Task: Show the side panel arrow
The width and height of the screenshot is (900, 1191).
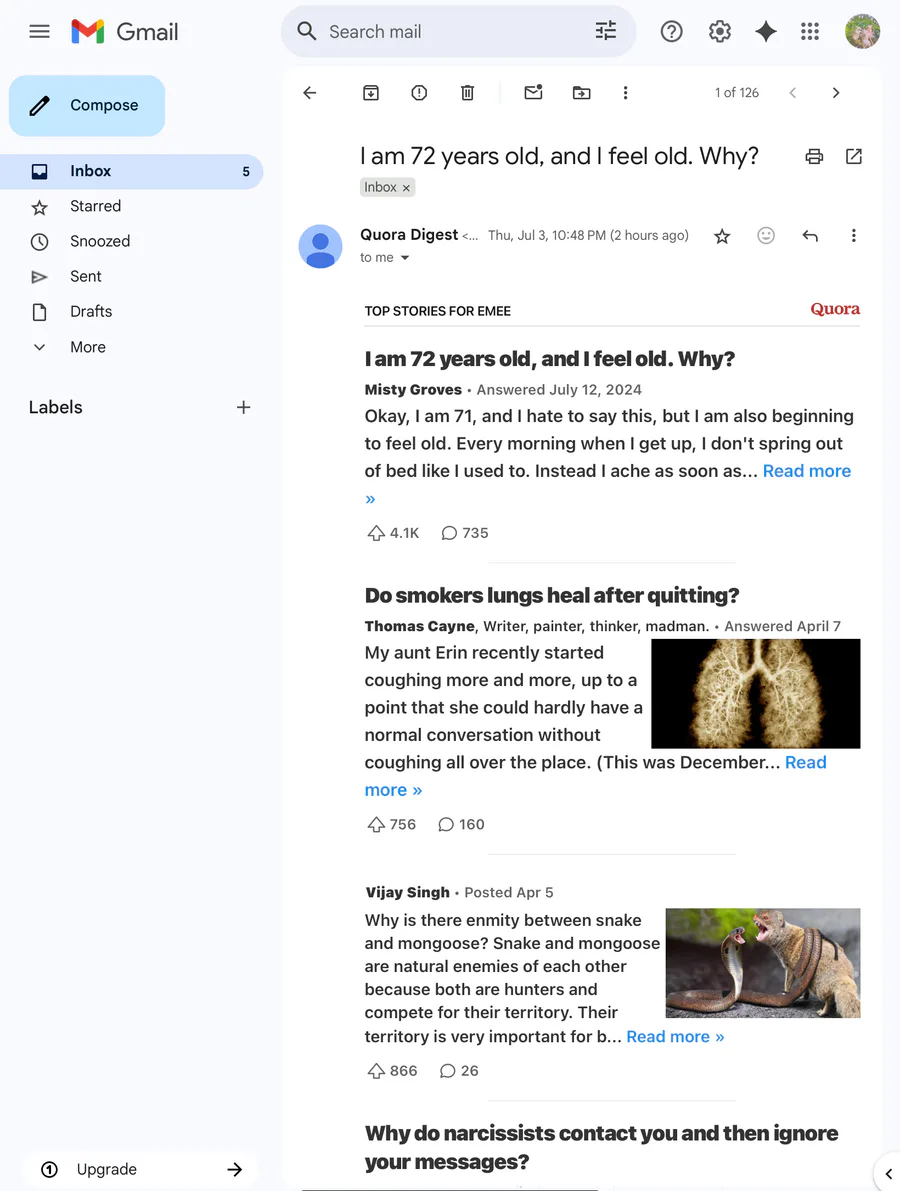Action: [888, 1174]
